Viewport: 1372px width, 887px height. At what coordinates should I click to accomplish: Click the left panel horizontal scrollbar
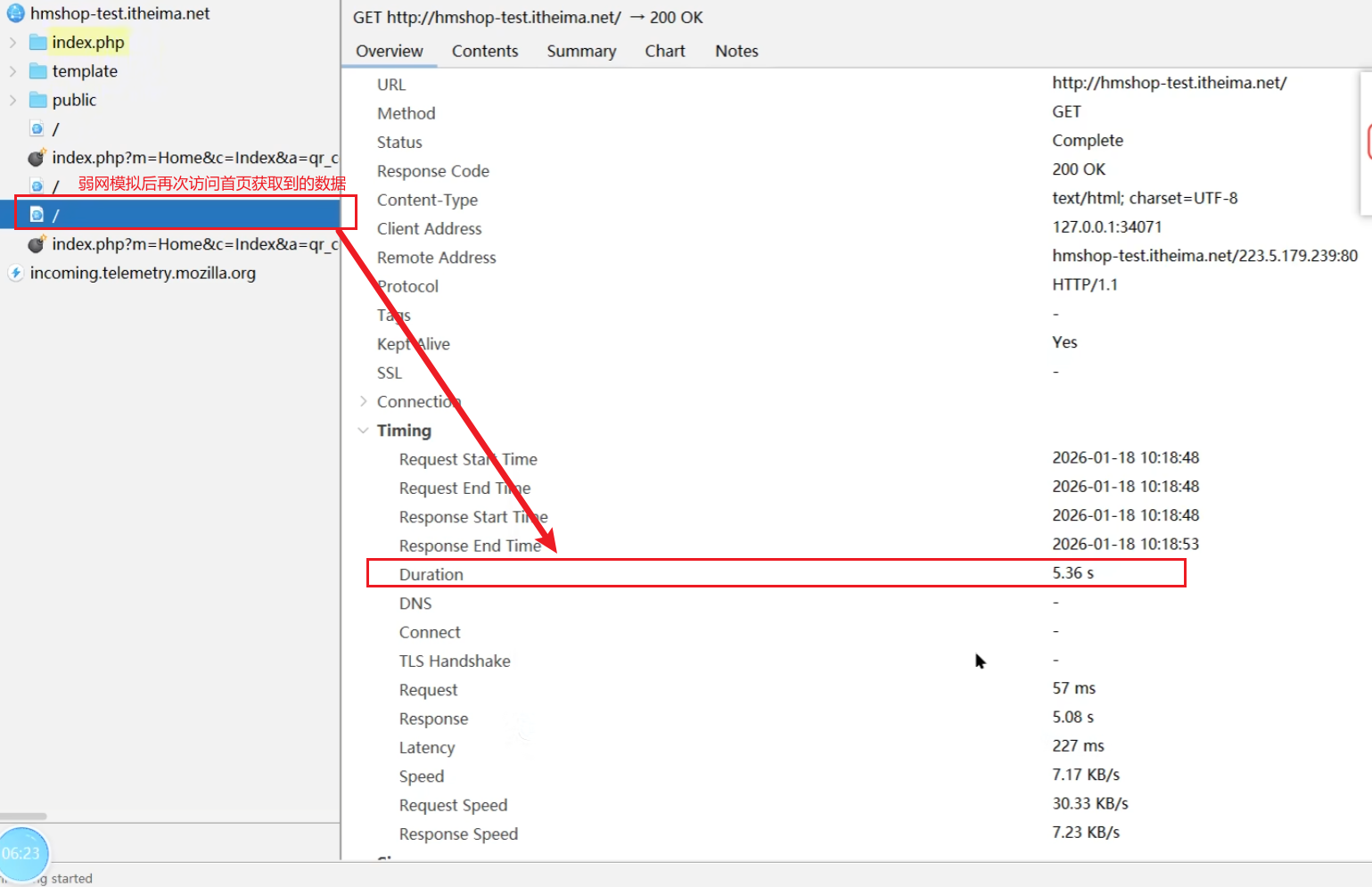[x=24, y=816]
